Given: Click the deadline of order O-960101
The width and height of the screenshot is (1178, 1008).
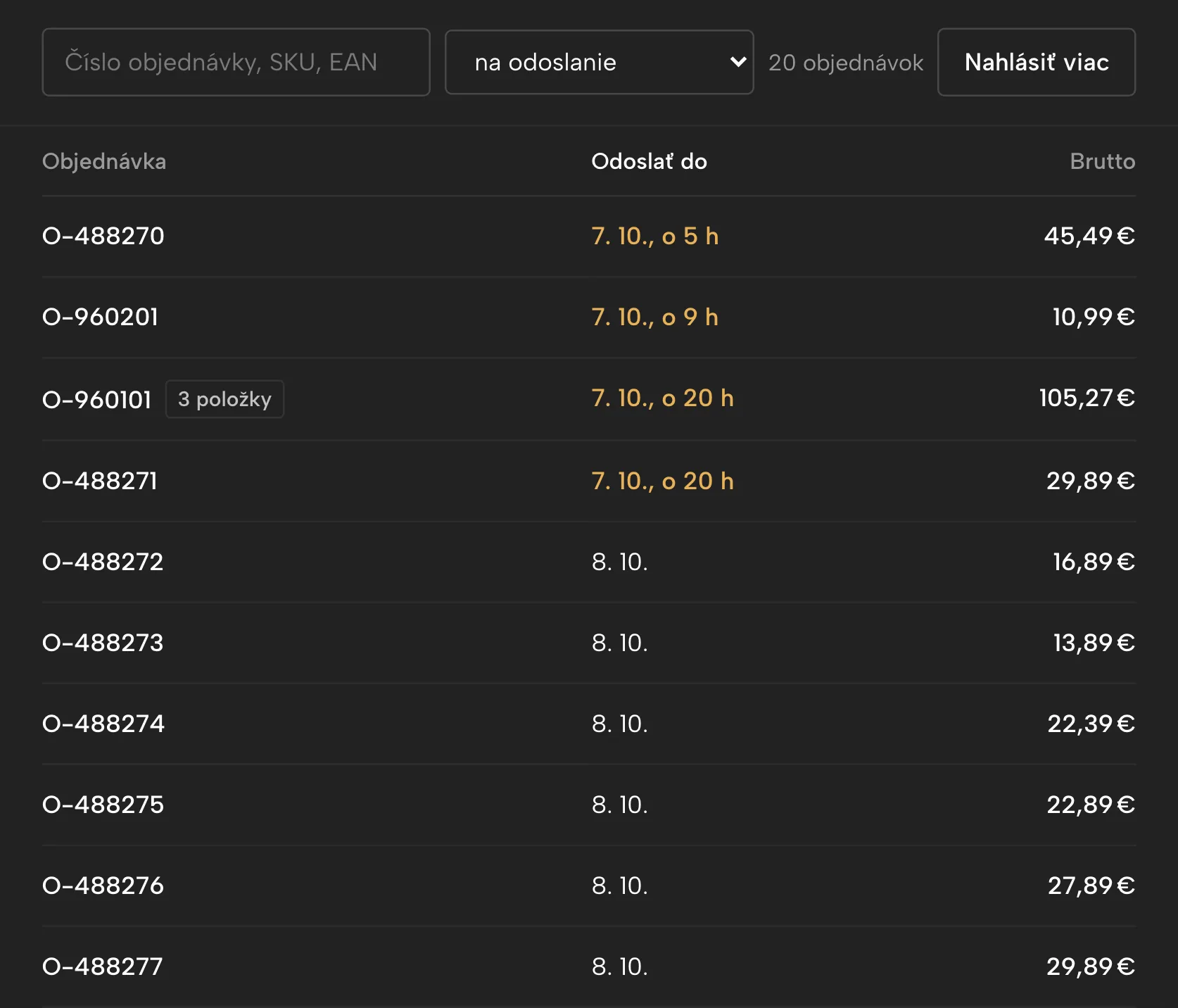Looking at the screenshot, I should coord(663,398).
